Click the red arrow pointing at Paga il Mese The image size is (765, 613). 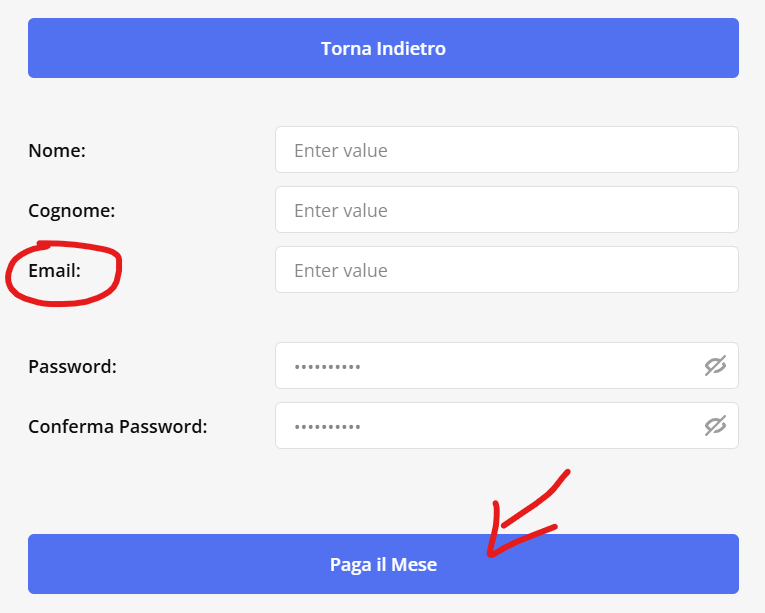click(x=528, y=513)
